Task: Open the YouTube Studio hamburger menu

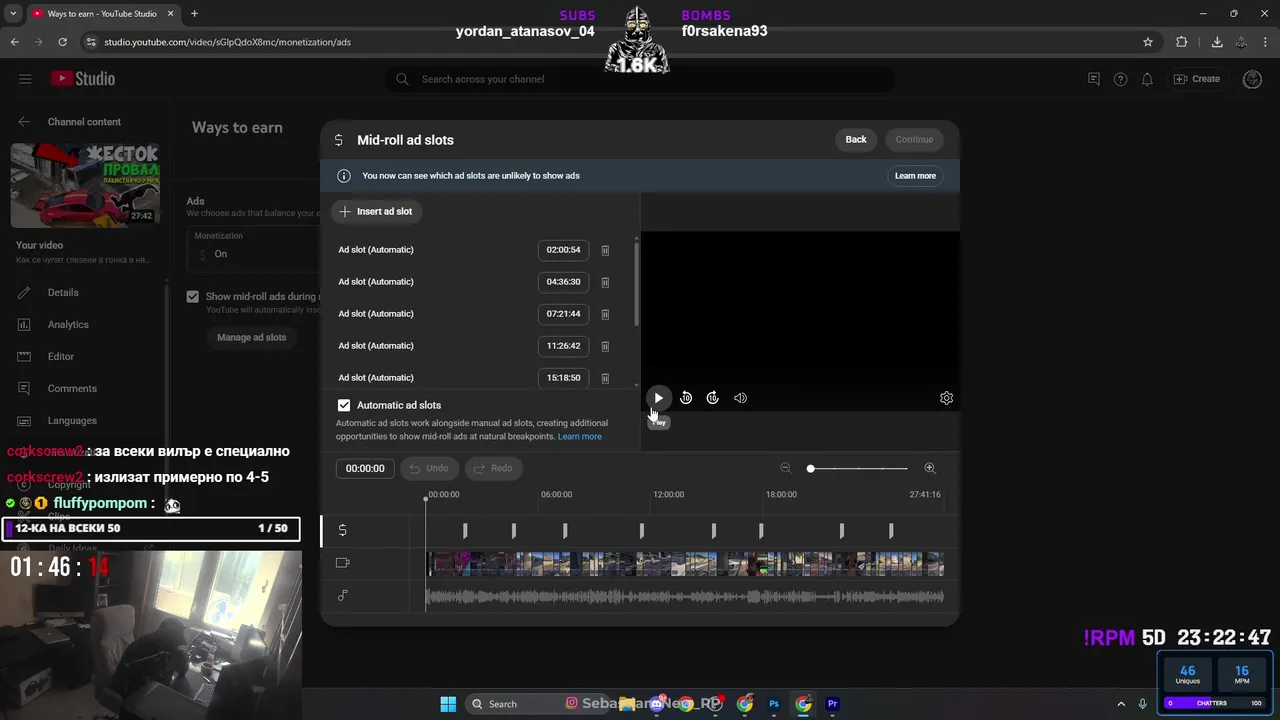Action: click(25, 79)
